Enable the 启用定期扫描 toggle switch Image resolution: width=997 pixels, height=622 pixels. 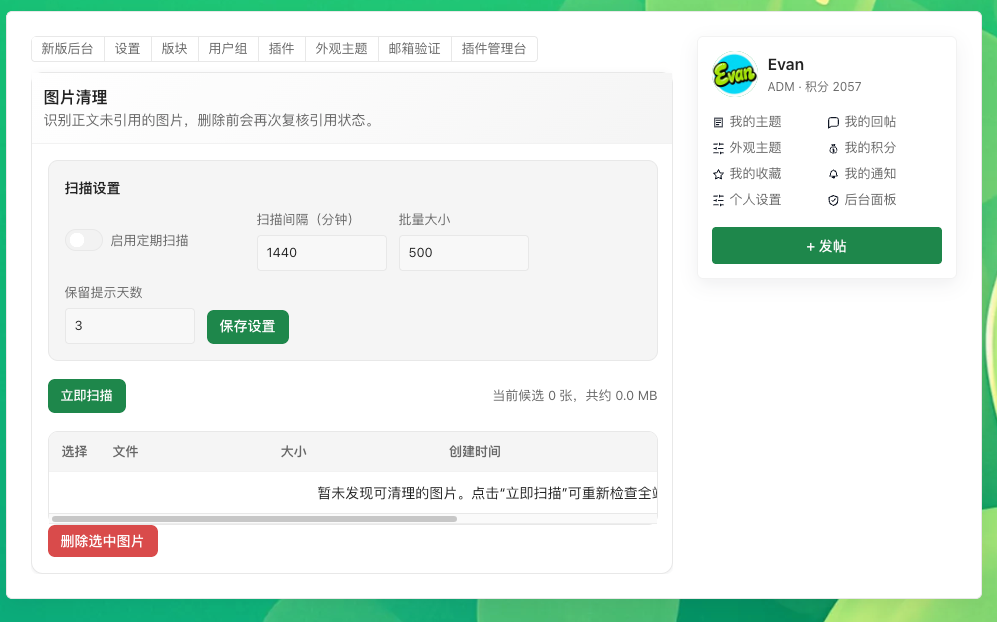(x=84, y=240)
